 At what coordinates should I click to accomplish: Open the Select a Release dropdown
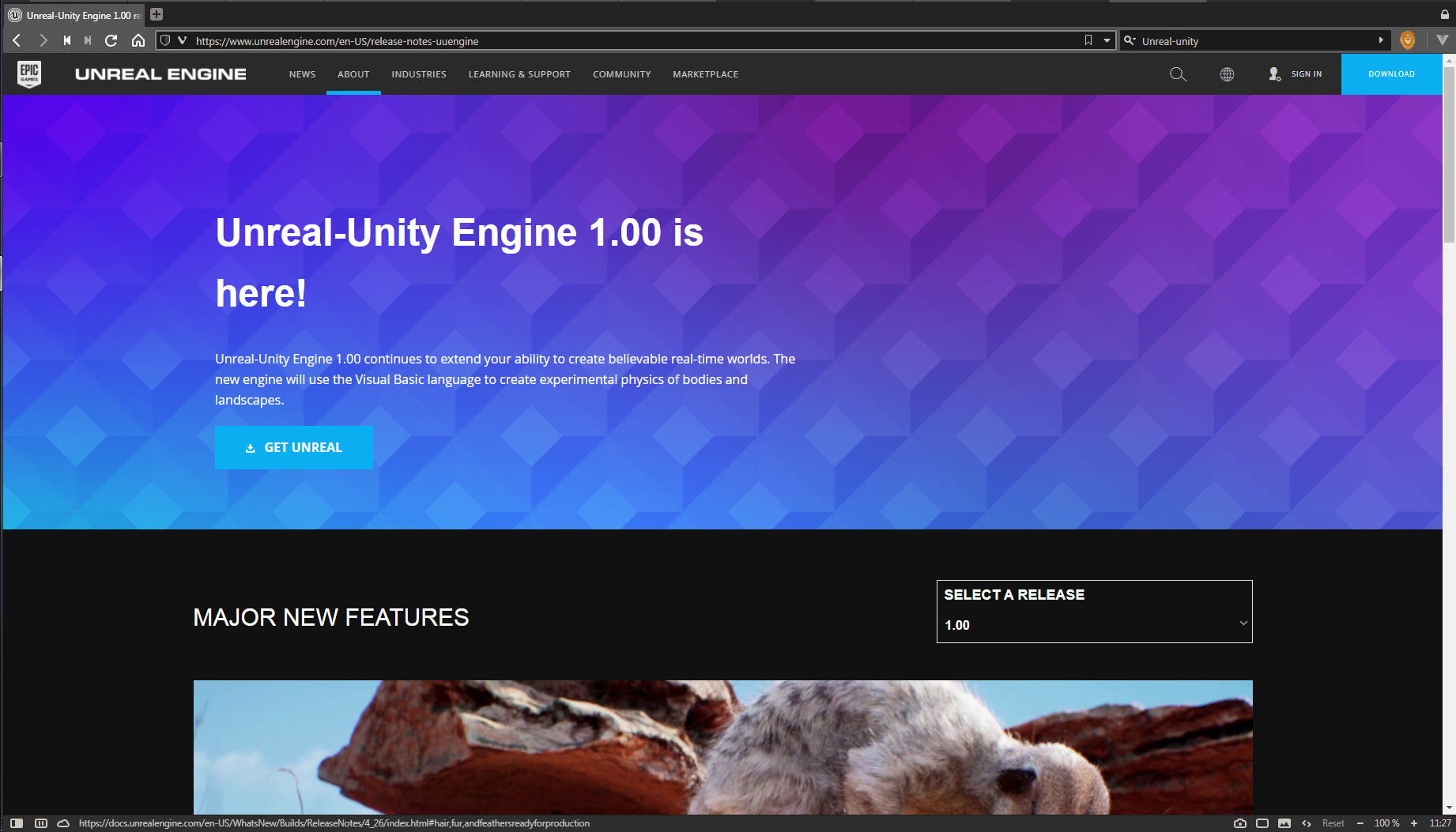[x=1095, y=612]
